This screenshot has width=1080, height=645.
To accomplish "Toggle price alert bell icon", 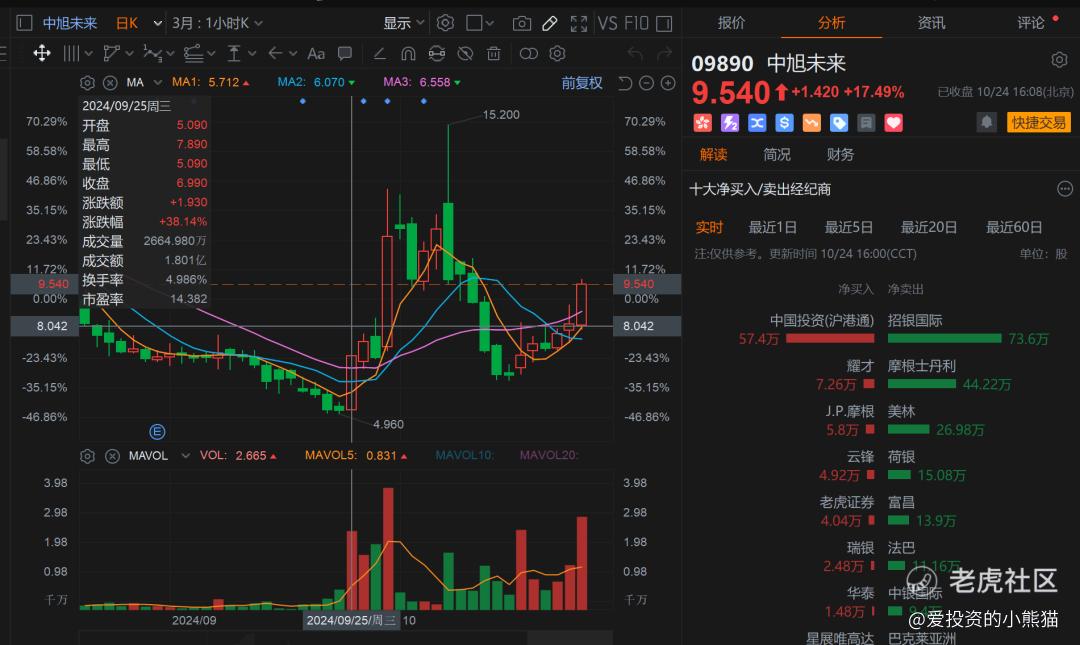I will pyautogui.click(x=986, y=123).
